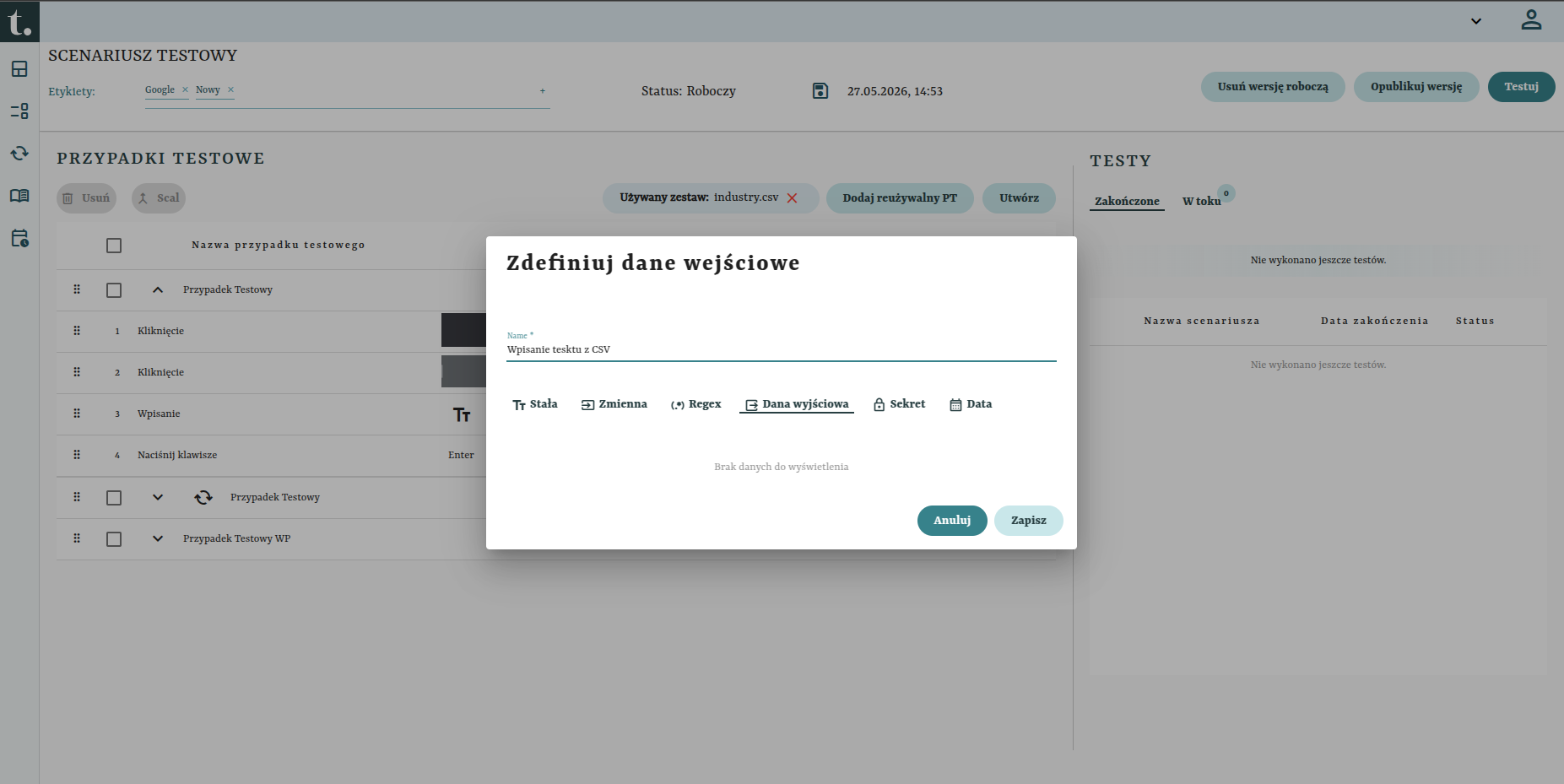Click the Status column header in Testy
Viewport: 1564px width, 784px height.
[1475, 321]
